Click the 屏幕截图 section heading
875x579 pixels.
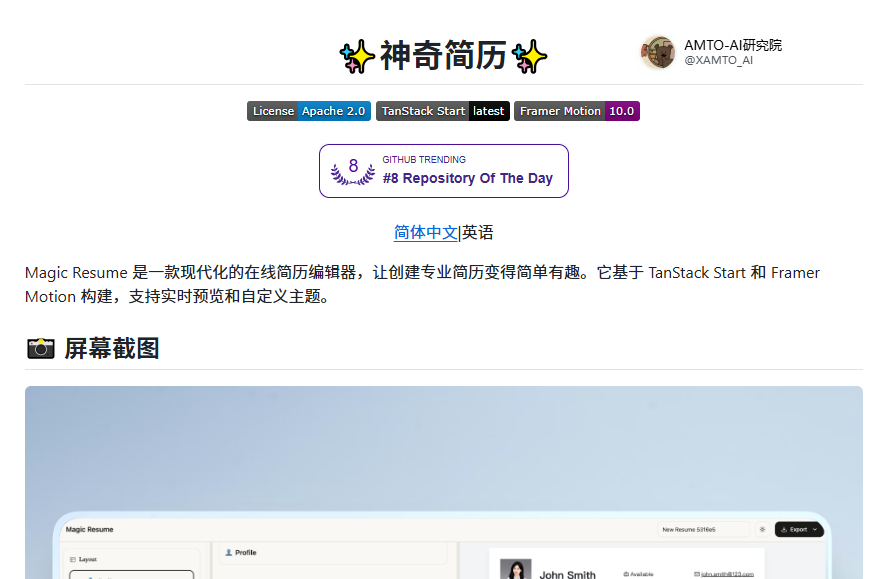click(112, 348)
